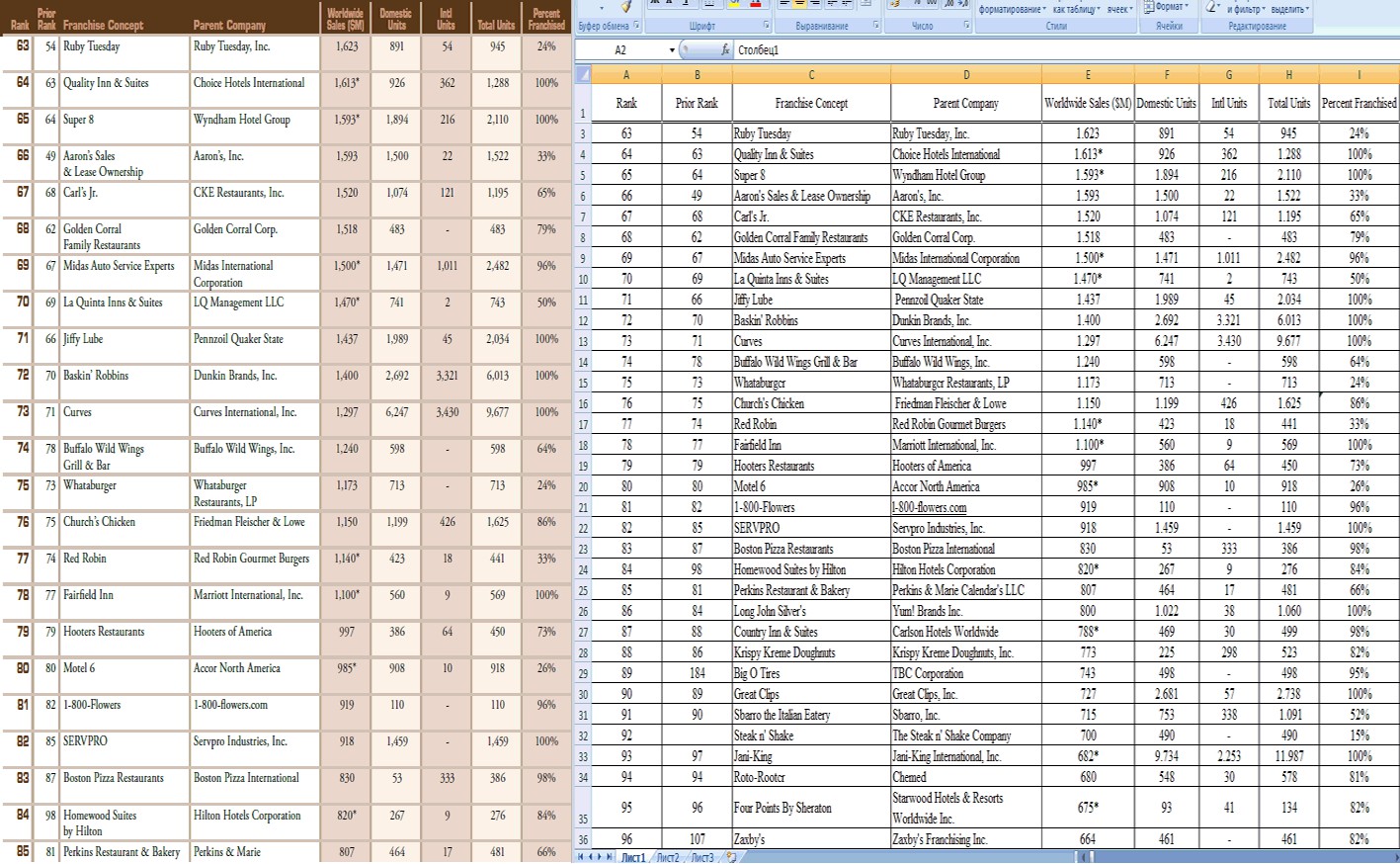Select column I header
Screen dimensions: 1400x864
pos(1359,74)
